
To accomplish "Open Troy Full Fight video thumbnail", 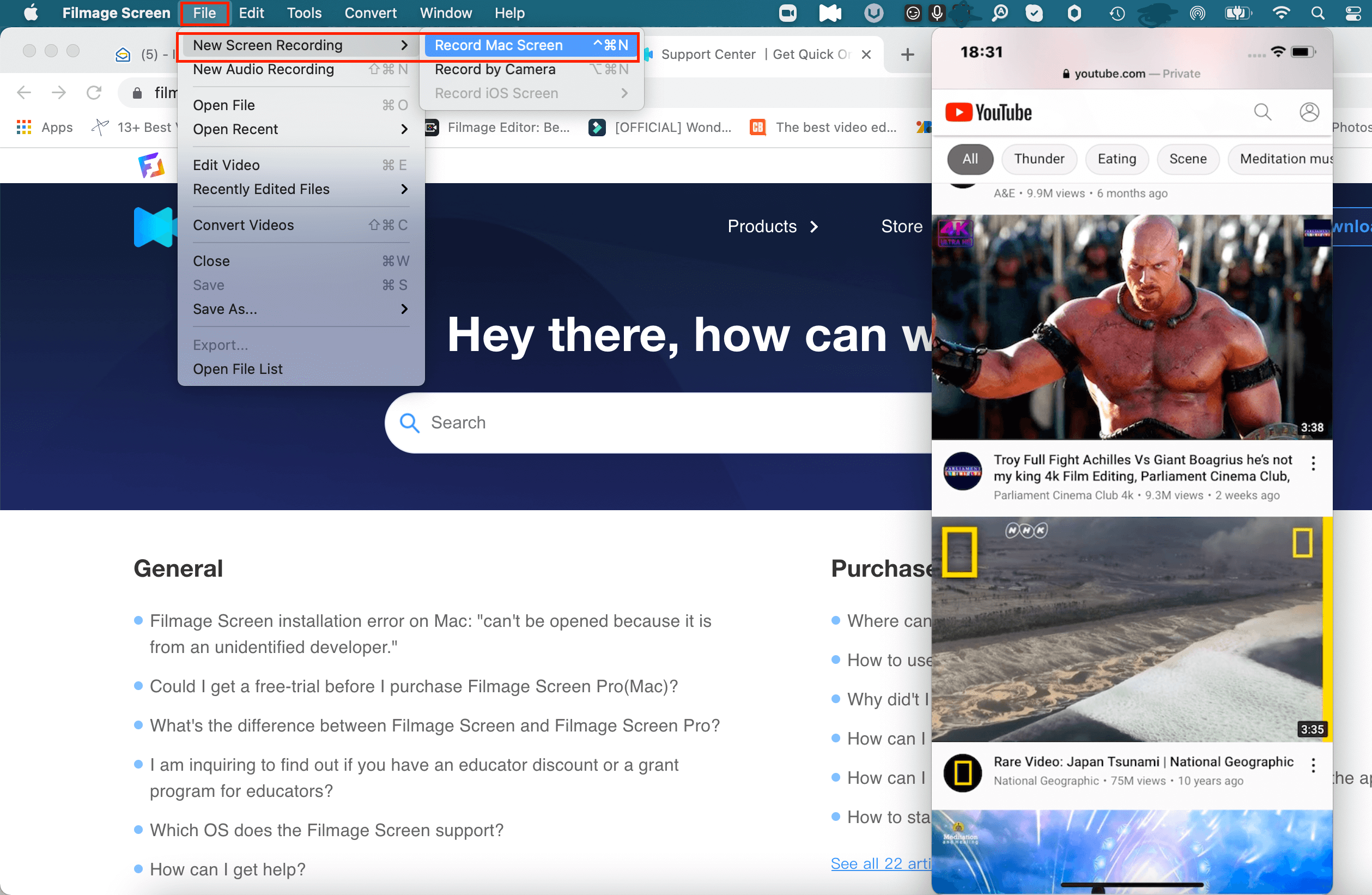I will (x=1132, y=327).
